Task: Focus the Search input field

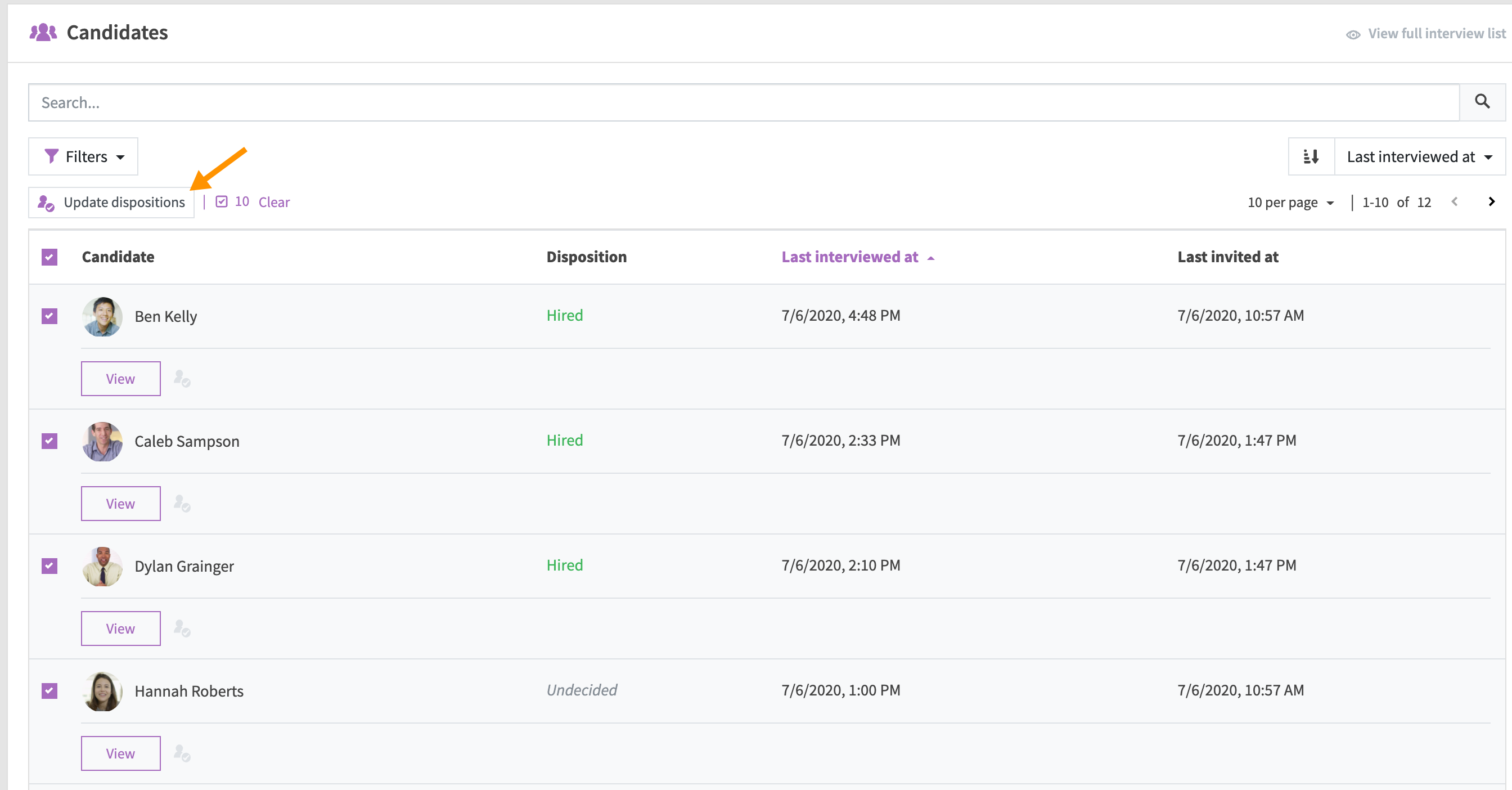Action: tap(744, 102)
